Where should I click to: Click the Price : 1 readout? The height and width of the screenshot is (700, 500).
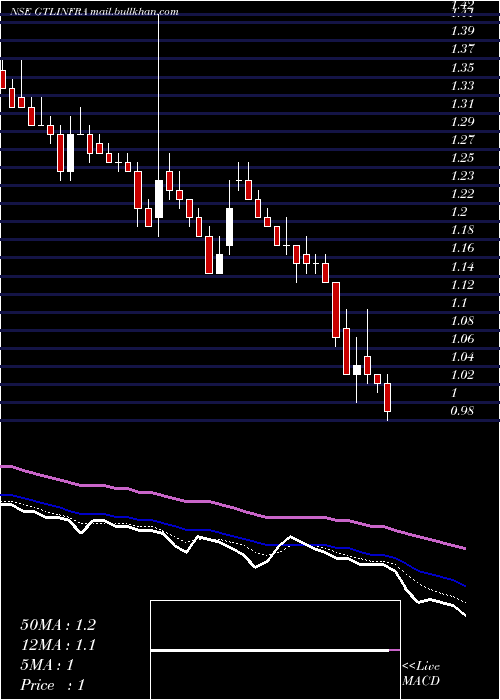[52, 685]
